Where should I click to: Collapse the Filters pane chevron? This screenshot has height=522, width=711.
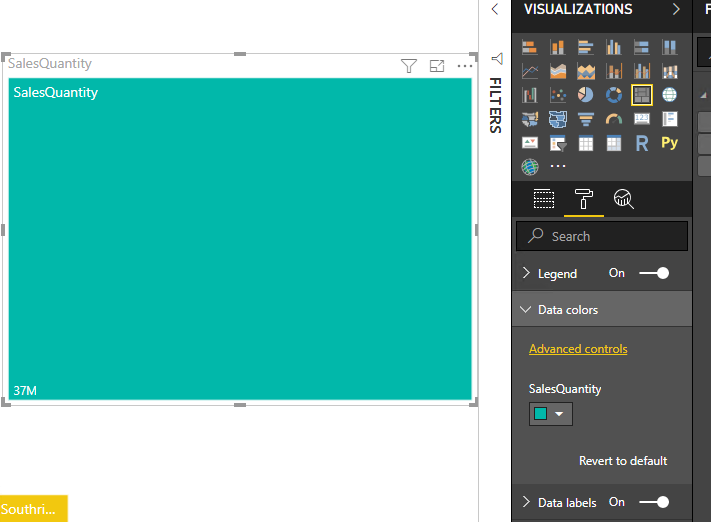pos(495,9)
